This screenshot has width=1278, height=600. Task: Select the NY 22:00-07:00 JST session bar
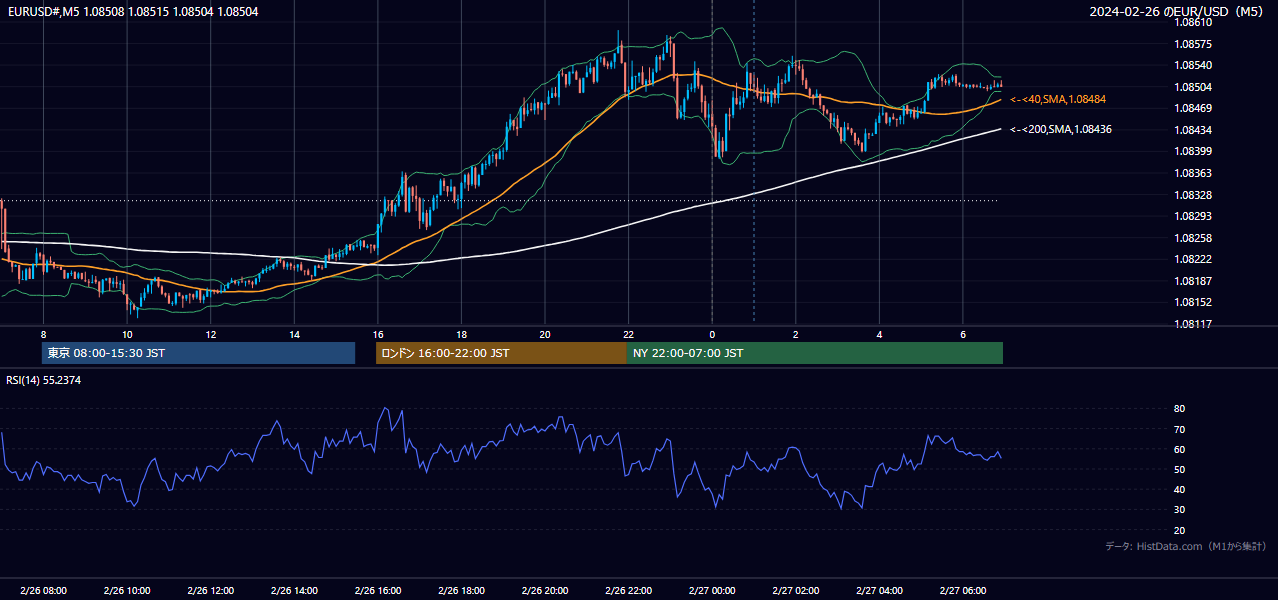(x=815, y=353)
